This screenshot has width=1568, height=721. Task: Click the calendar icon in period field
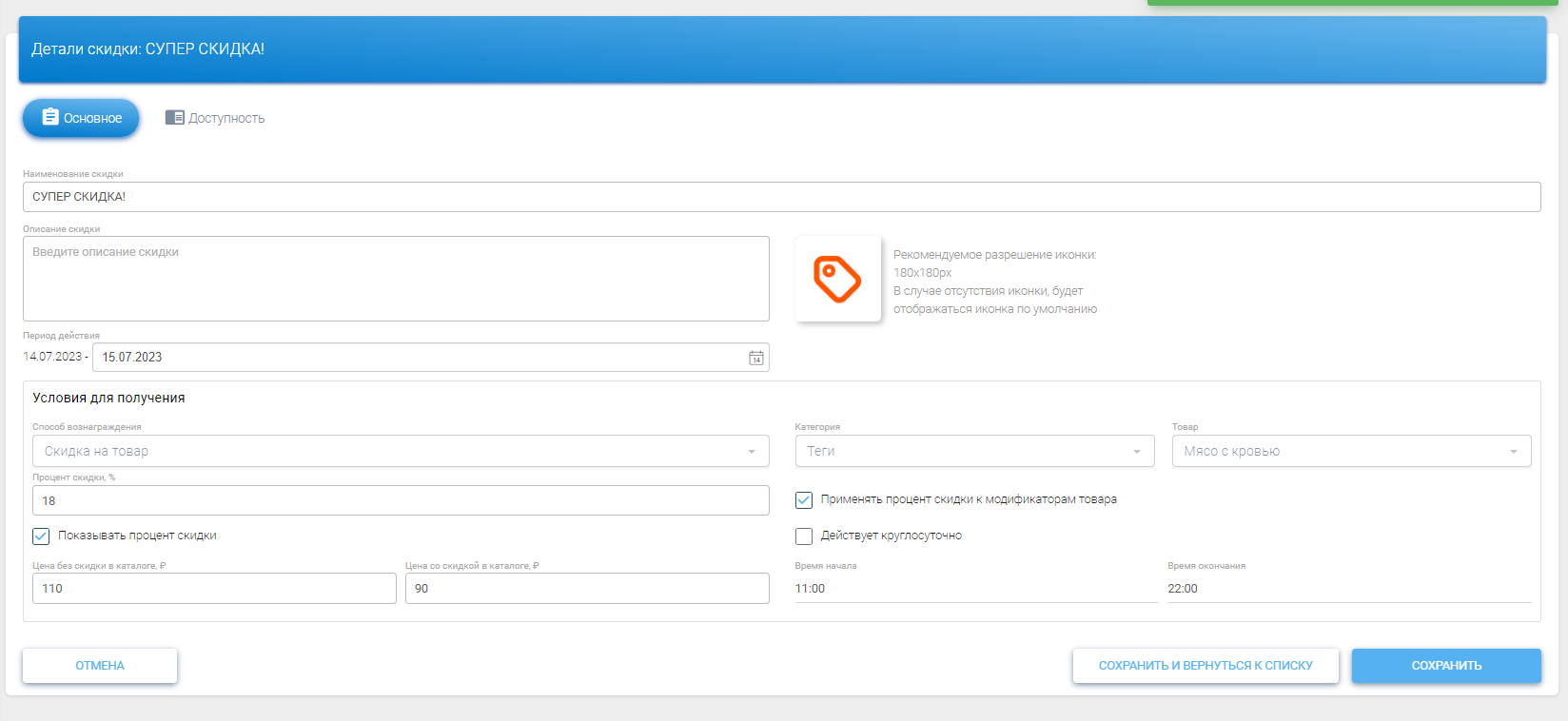pyautogui.click(x=755, y=358)
